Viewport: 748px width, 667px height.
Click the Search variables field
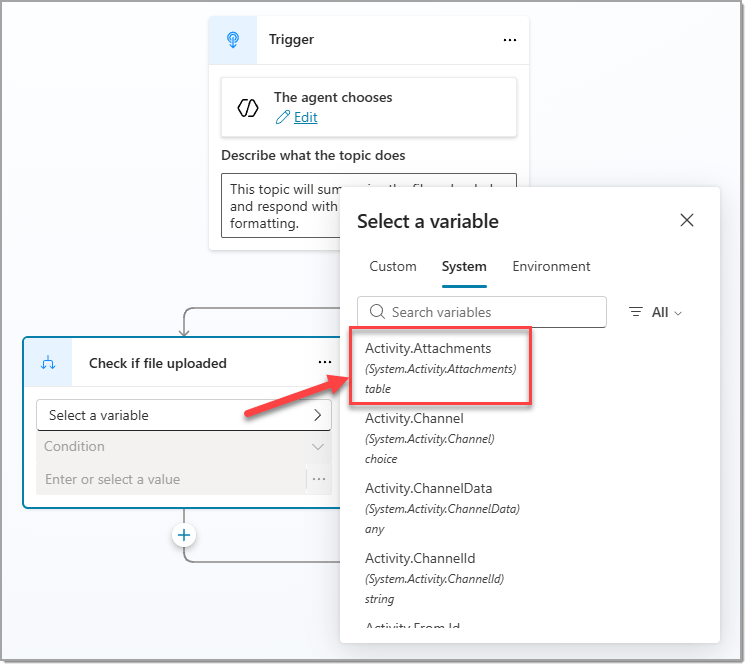483,313
